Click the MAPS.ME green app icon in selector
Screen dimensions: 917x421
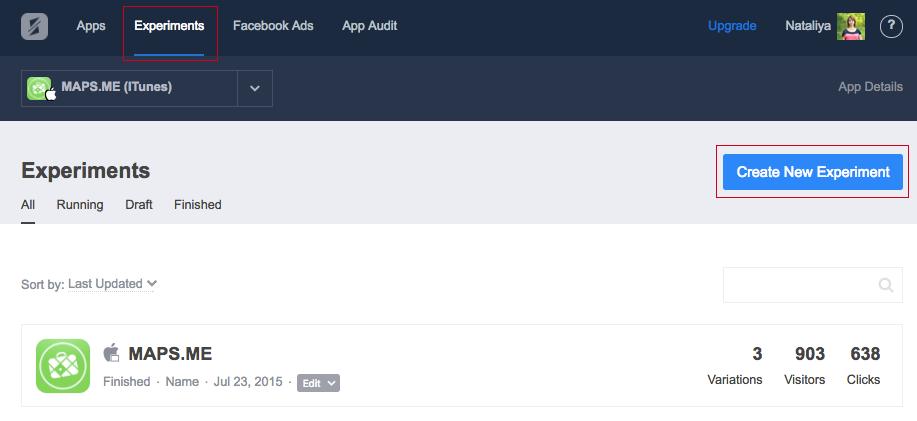click(40, 88)
